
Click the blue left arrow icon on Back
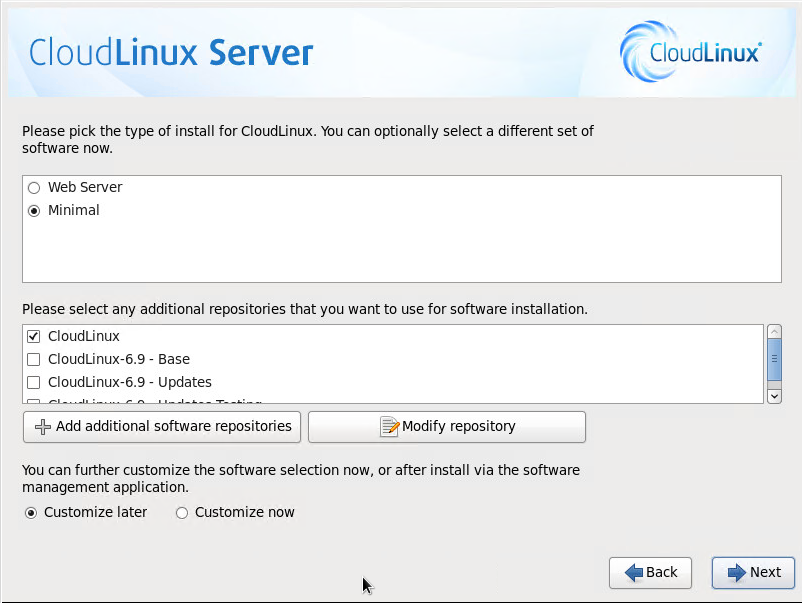(633, 573)
